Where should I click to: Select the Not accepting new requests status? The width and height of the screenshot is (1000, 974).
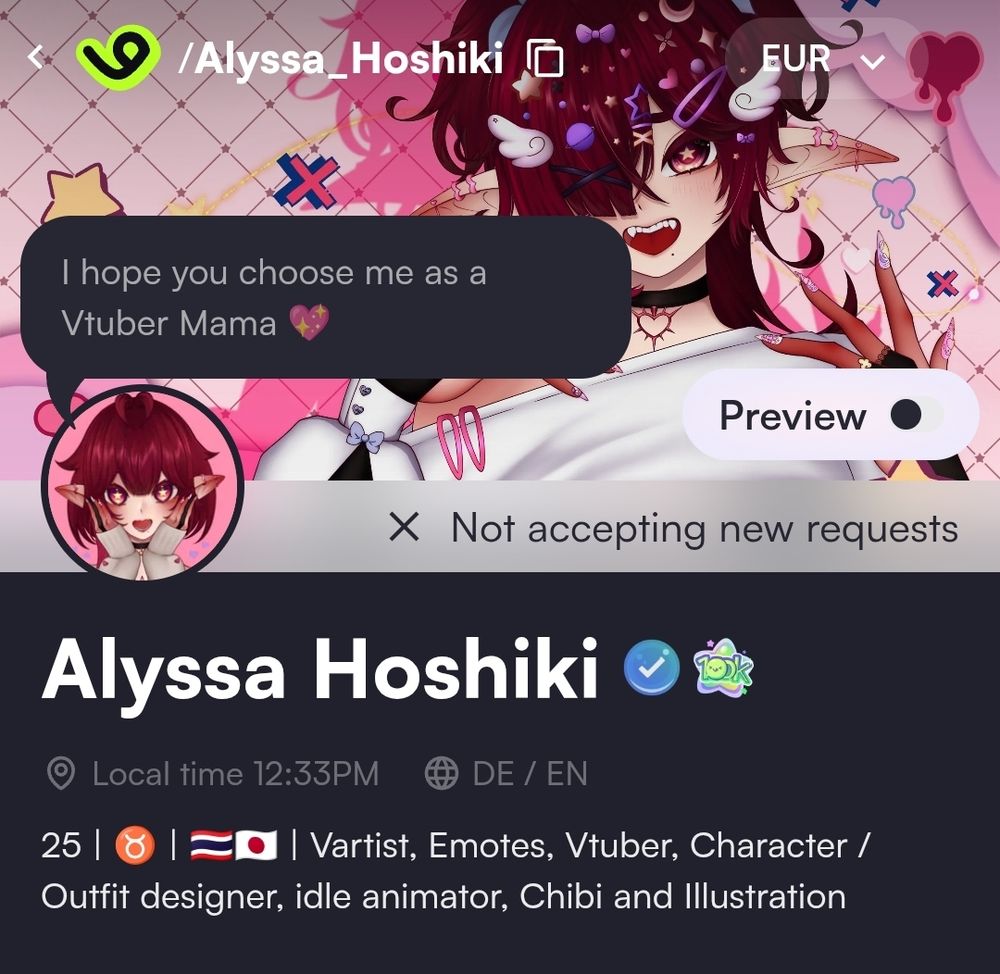704,529
